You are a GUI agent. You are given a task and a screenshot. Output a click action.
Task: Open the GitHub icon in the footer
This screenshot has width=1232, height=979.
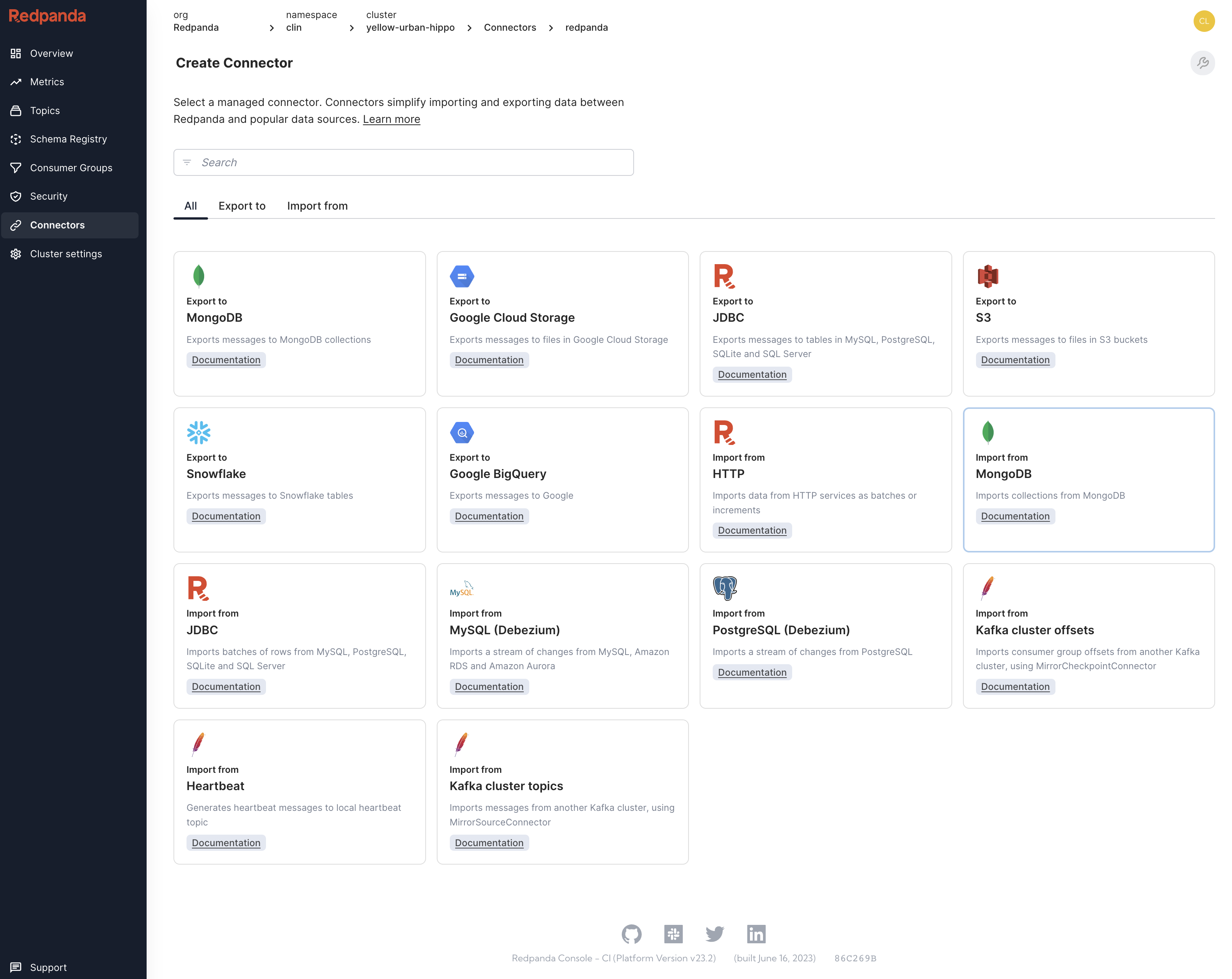pyautogui.click(x=631, y=934)
